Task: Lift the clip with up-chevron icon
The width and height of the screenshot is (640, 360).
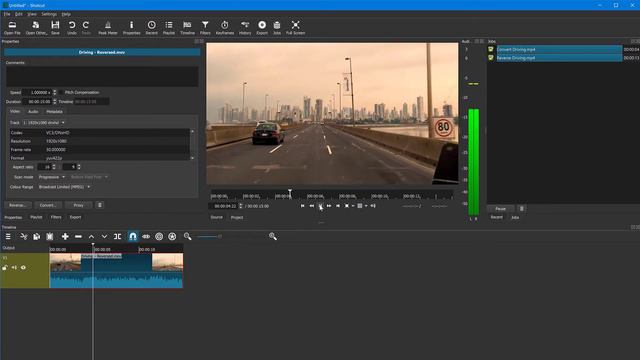Action: click(91, 236)
